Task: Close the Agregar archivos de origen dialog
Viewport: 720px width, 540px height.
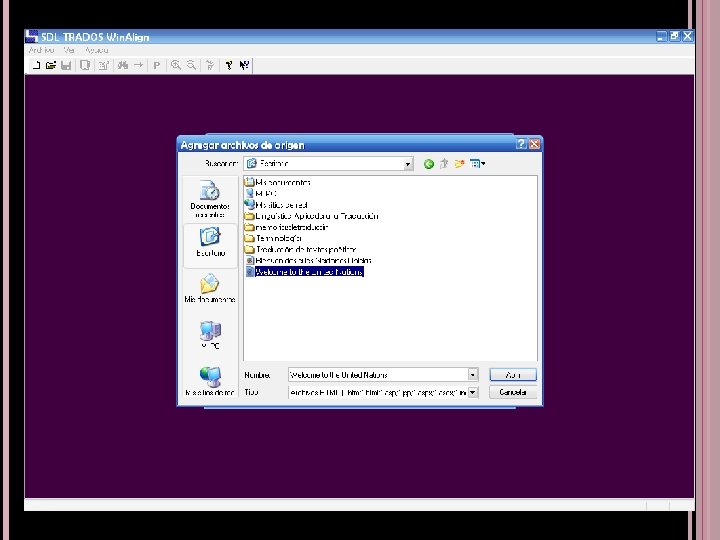Action: coord(534,144)
